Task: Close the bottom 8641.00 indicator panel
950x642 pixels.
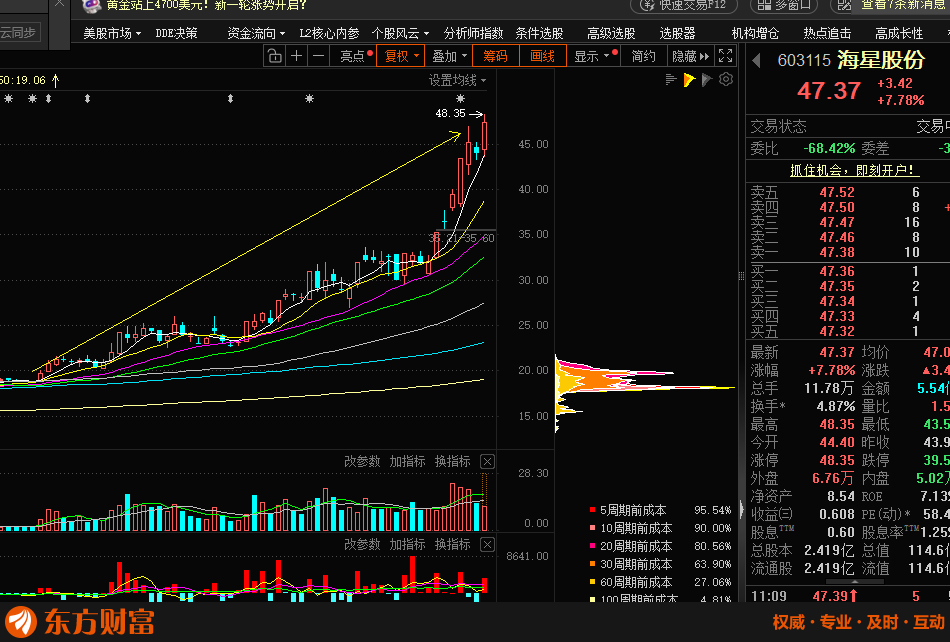Action: pyautogui.click(x=487, y=544)
